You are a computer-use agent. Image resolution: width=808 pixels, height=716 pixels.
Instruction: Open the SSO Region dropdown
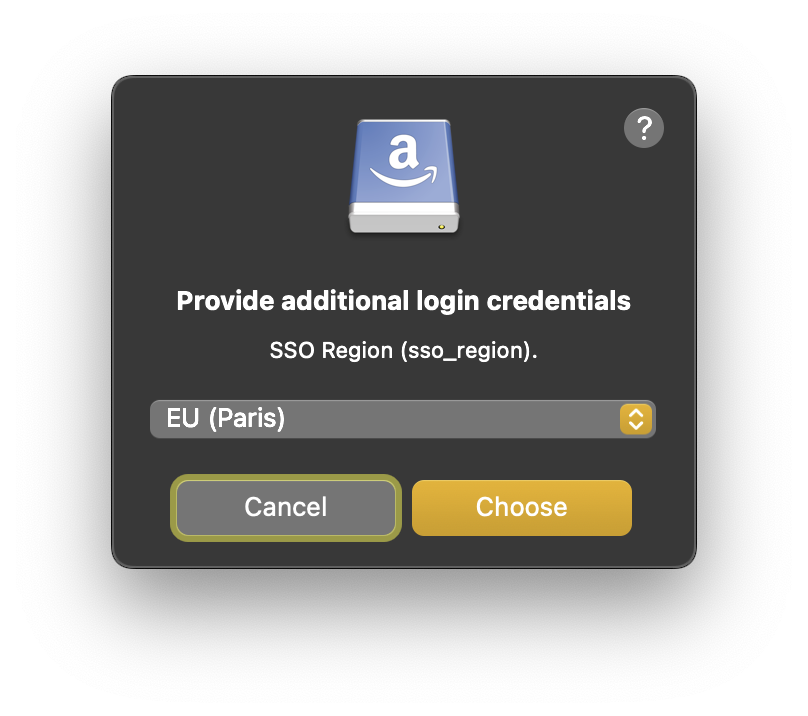(402, 419)
